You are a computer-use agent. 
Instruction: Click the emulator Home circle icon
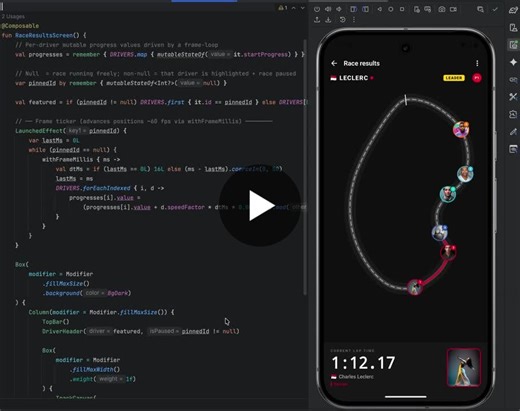pos(391,9)
